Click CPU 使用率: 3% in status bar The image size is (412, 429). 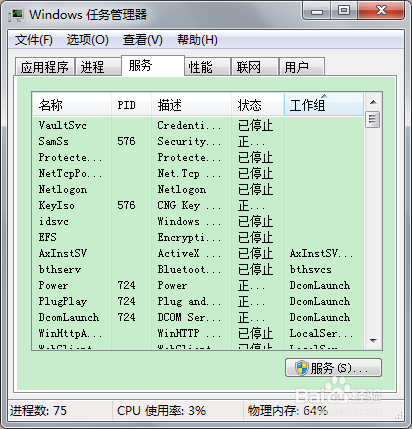161,411
